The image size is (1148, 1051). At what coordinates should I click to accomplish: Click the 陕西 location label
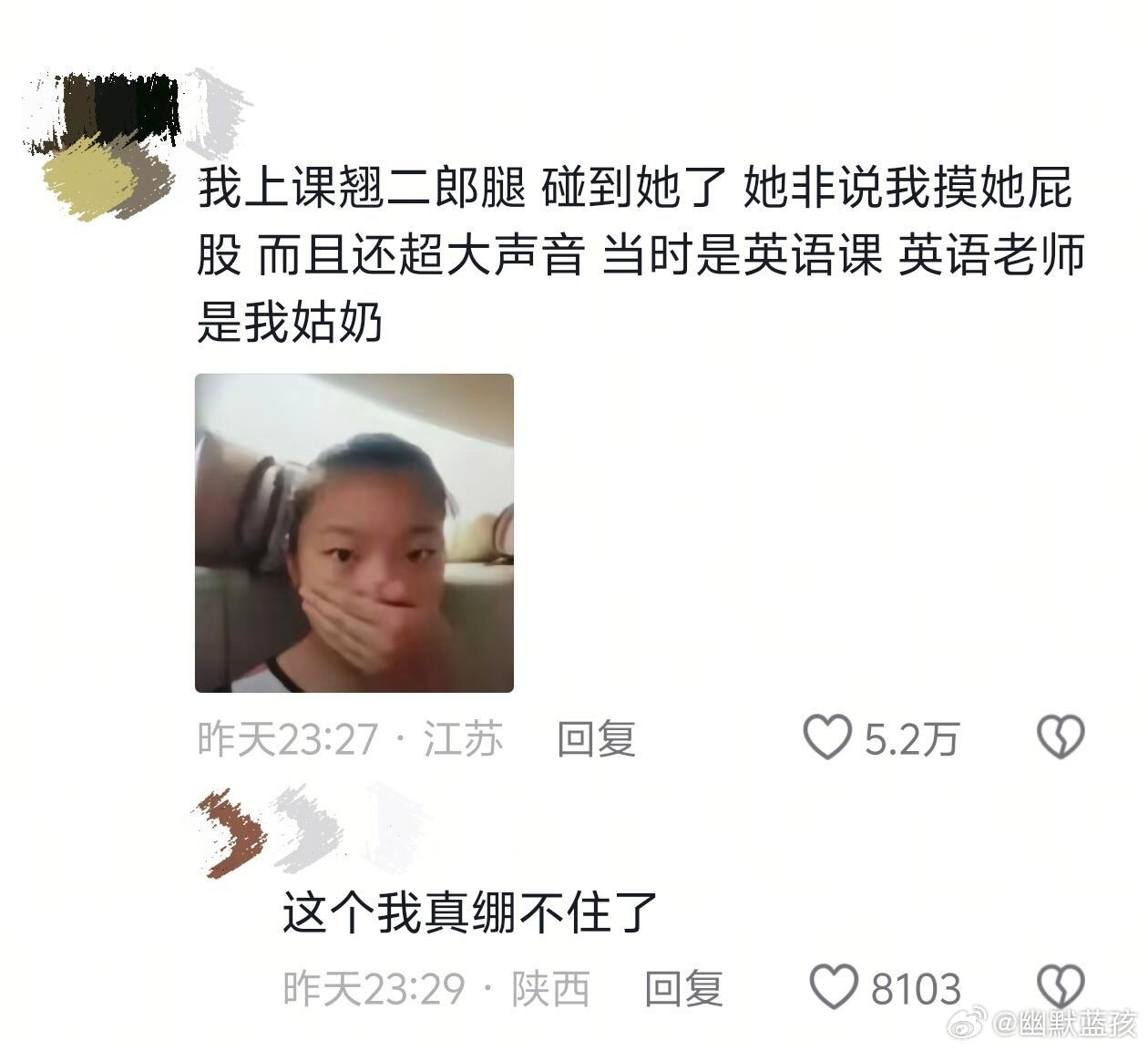tap(550, 989)
